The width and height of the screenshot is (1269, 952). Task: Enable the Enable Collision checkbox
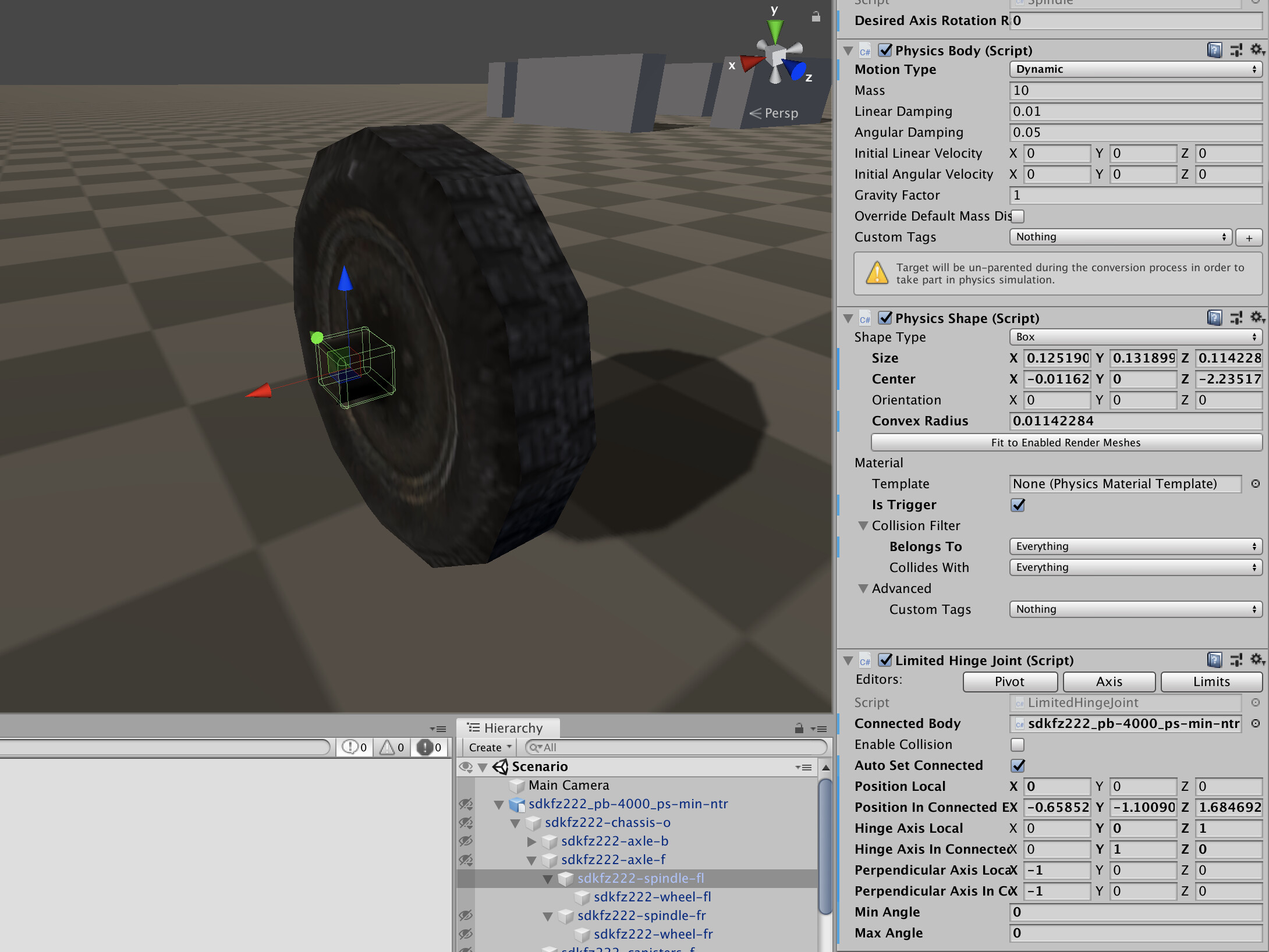(1017, 745)
